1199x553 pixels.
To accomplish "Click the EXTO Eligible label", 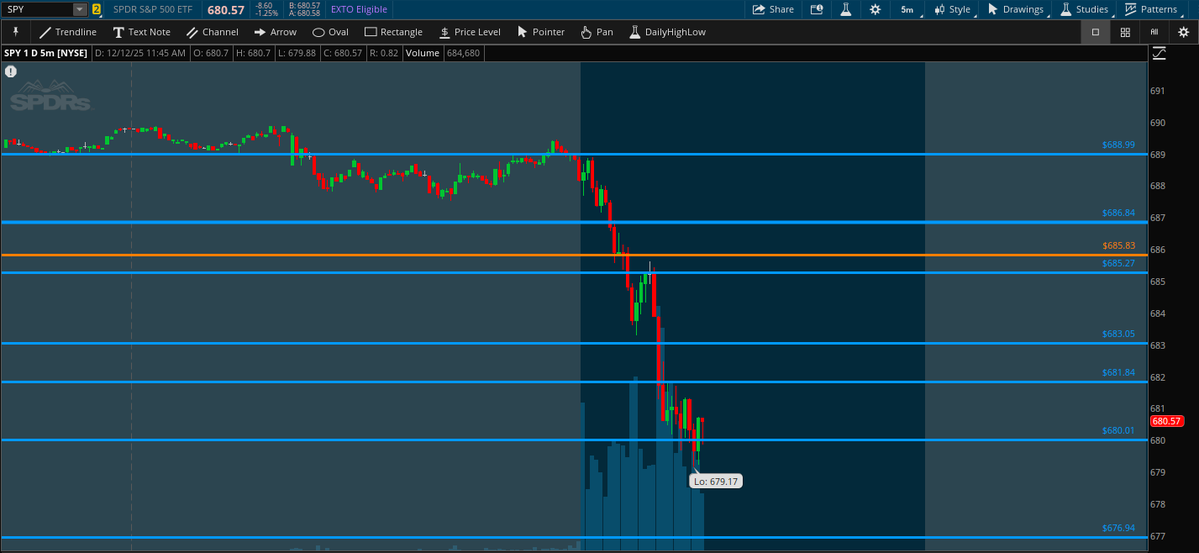I will (359, 9).
